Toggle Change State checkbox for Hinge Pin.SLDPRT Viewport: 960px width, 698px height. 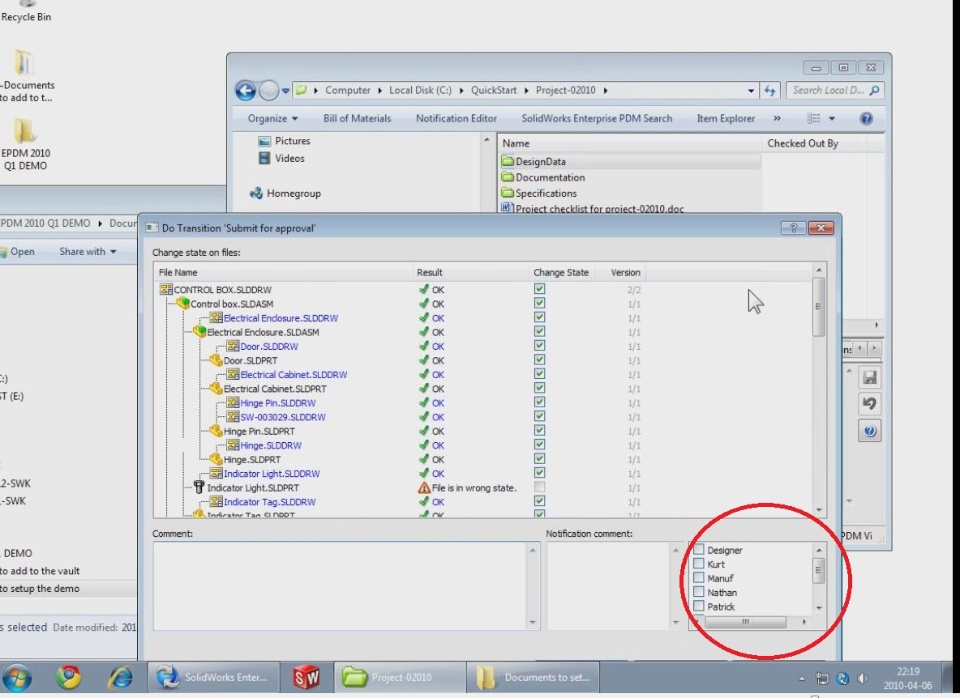(539, 430)
